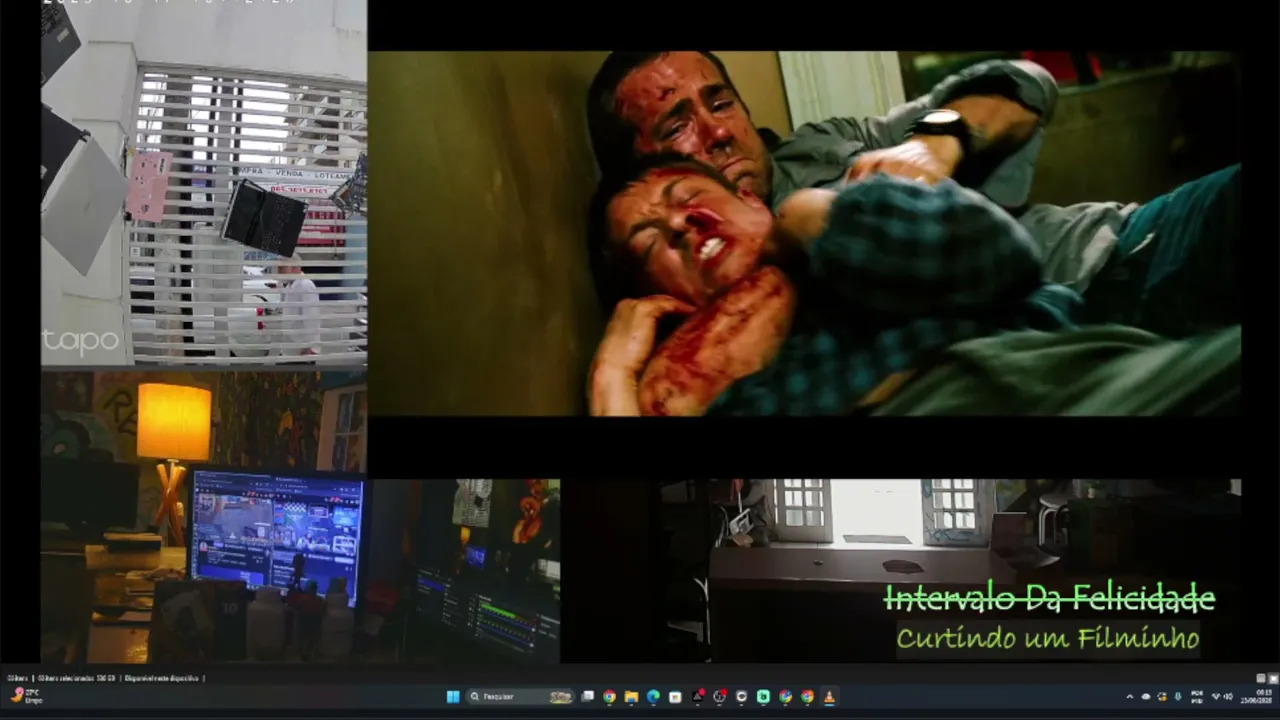Click the 'Curtindo um Filminho' caption text

1047,637
